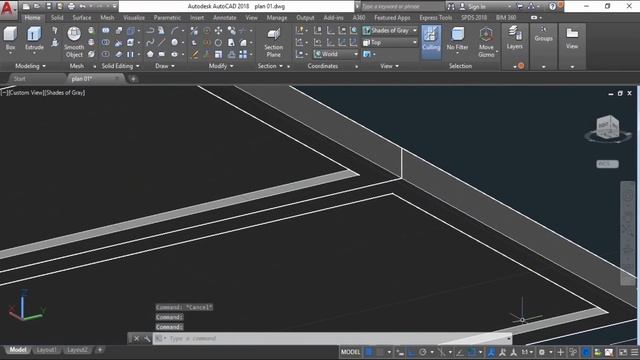
Task: Click the ViewCube in the viewport
Action: click(x=607, y=128)
